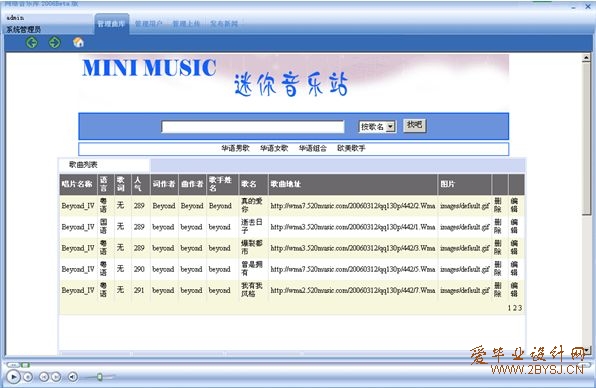Click the song URL ending 442/7.Wma
This screenshot has height=388, width=596.
point(353,290)
